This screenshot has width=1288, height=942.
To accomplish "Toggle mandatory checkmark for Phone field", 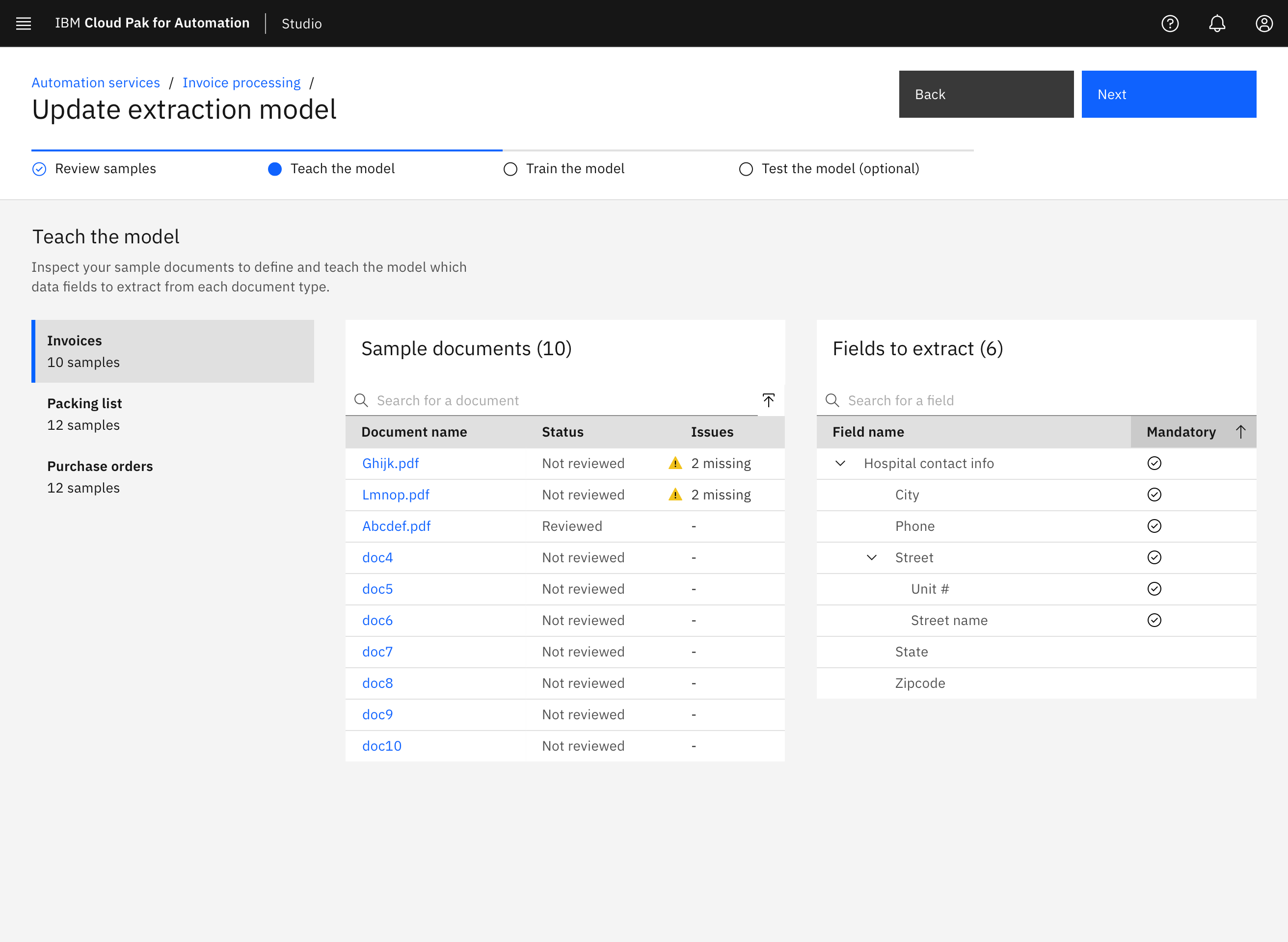I will click(1154, 526).
